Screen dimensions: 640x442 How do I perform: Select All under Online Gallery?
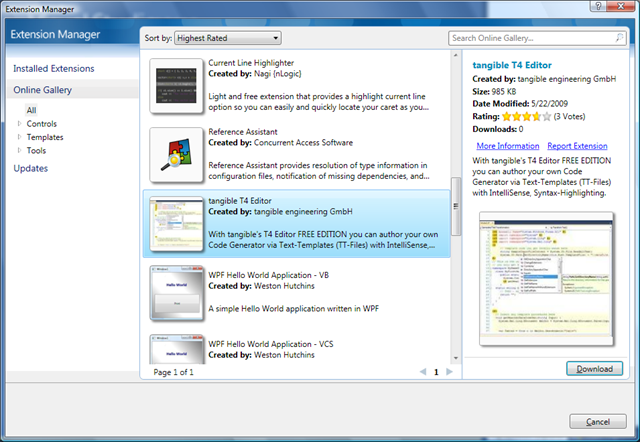click(32, 110)
